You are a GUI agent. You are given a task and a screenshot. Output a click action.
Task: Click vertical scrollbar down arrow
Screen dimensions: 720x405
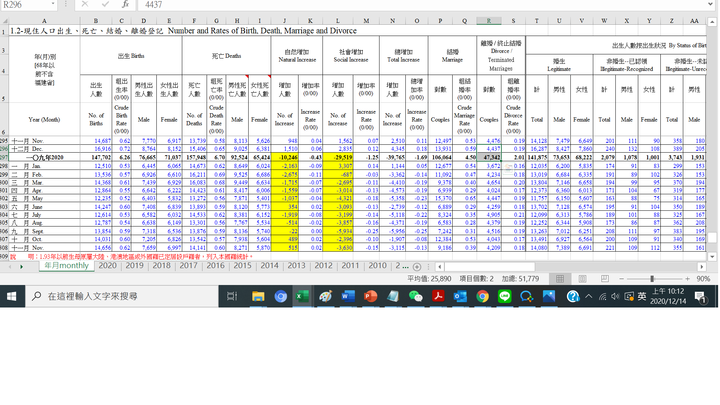pyautogui.click(x=712, y=257)
